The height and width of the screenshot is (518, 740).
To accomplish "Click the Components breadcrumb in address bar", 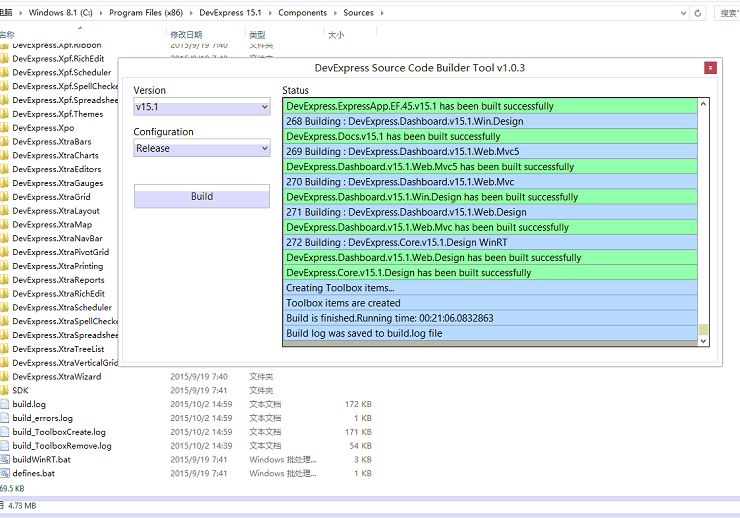I will pyautogui.click(x=302, y=13).
